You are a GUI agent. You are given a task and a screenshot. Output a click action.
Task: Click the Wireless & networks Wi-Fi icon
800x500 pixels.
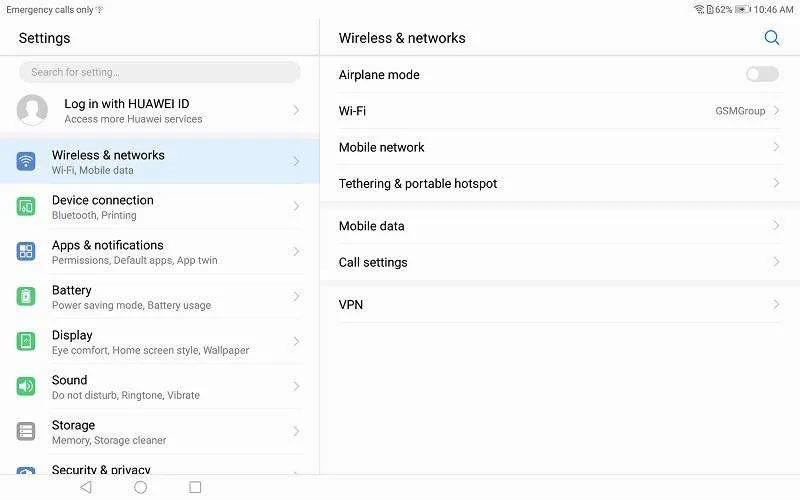click(x=26, y=162)
